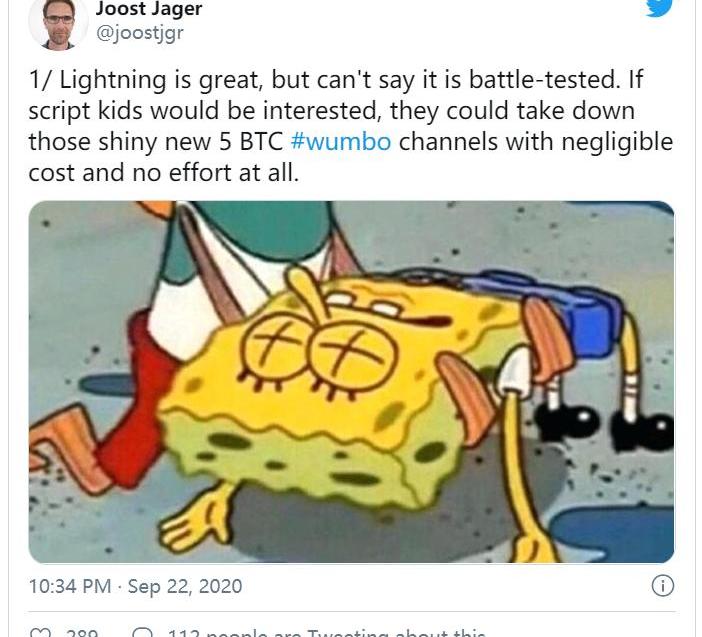The height and width of the screenshot is (637, 702).
Task: Open the #wumbo hashtag link
Action: (x=341, y=141)
